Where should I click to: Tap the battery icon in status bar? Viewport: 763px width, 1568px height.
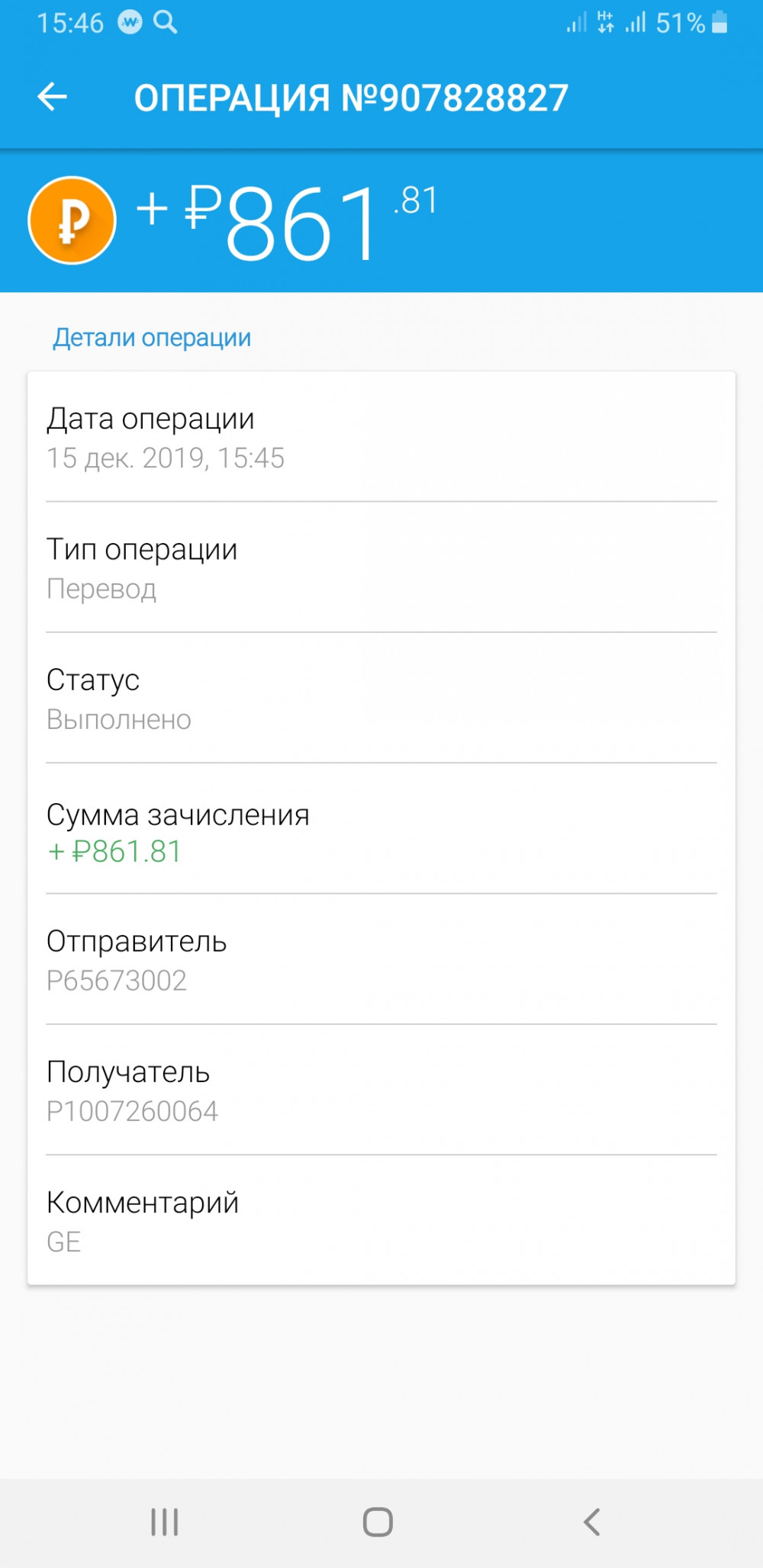[720, 22]
